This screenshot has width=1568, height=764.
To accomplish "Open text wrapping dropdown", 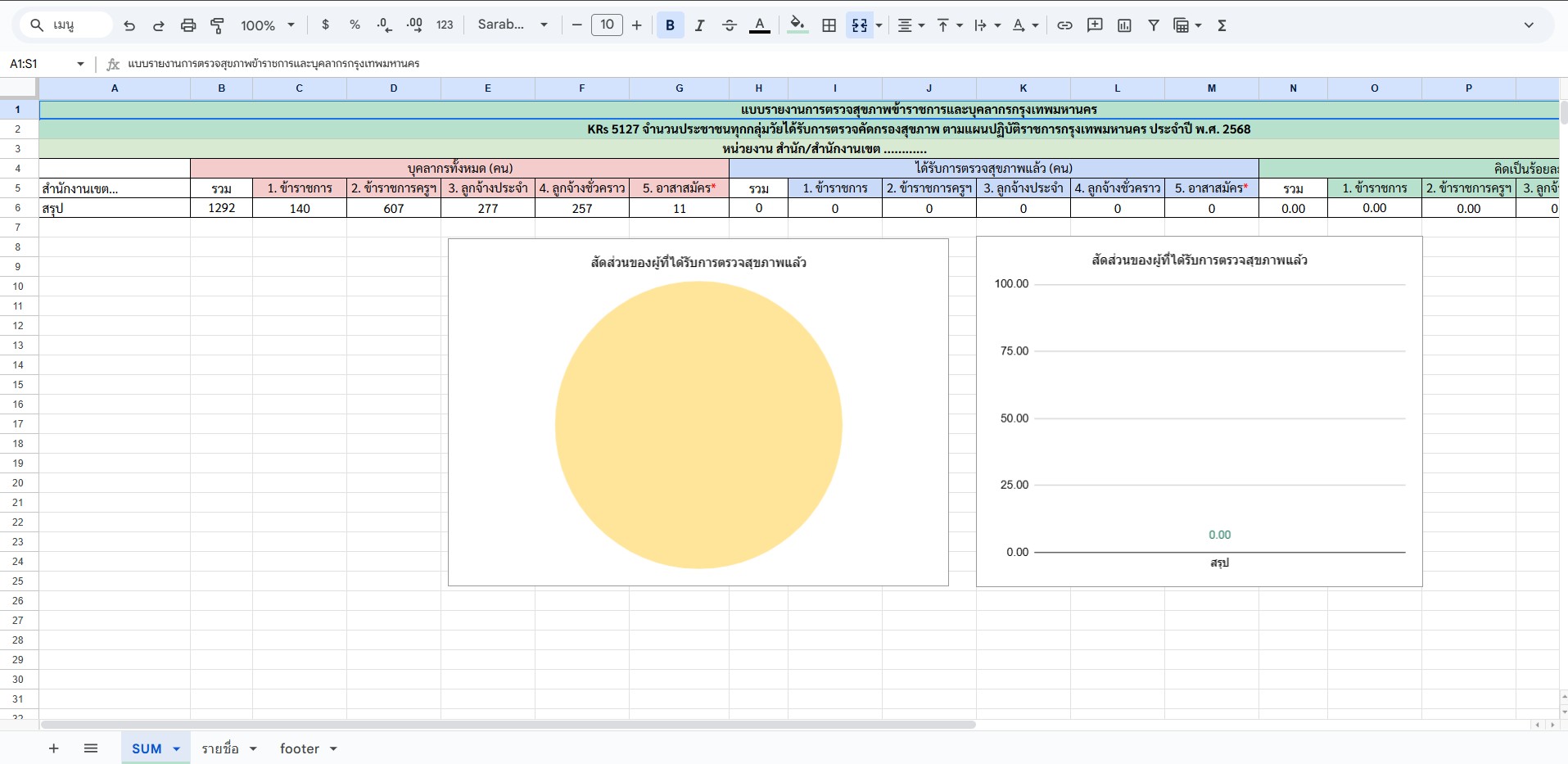I will pos(987,25).
